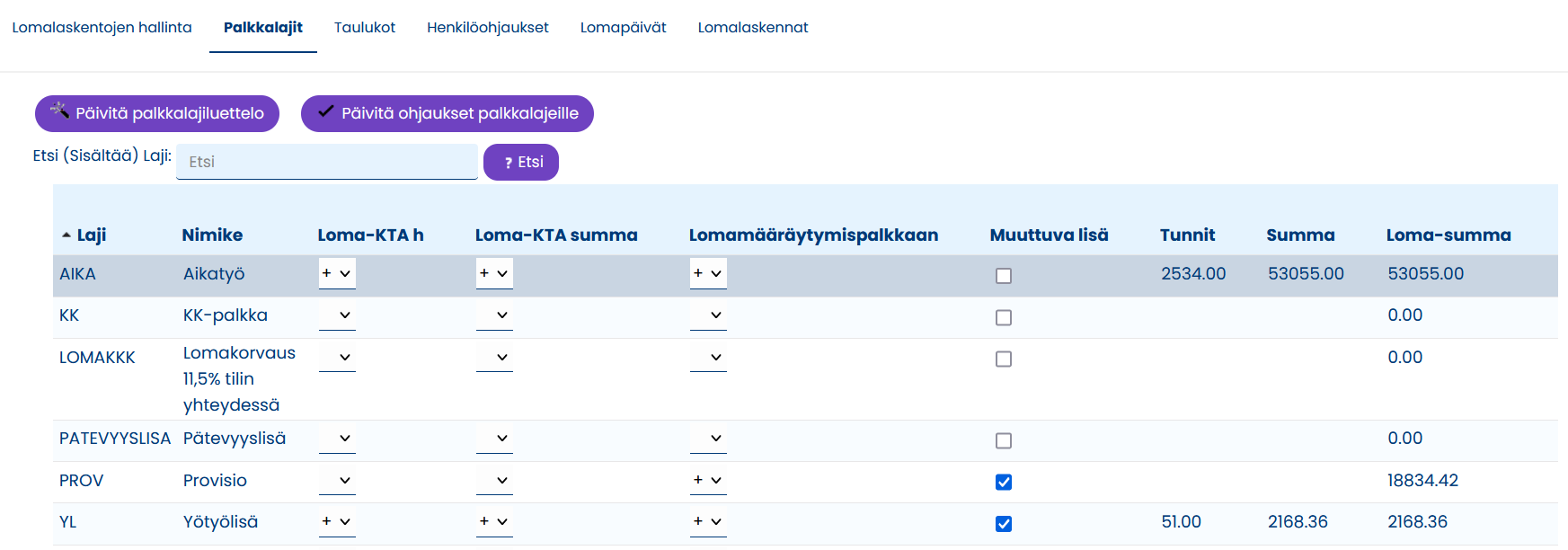Toggle Muuttuva lisä checkbox for LOMAKKK

click(x=1004, y=359)
